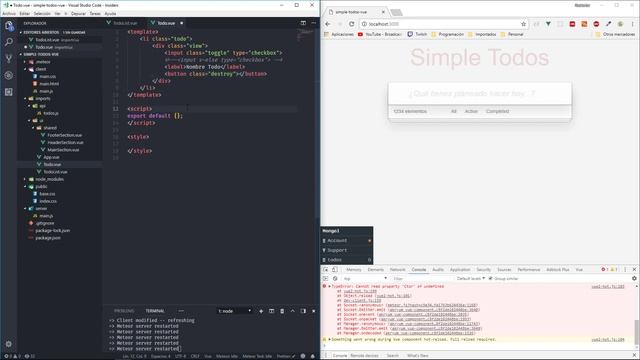Open the Search view in VS Code activity bar
Viewport: 640px width, 360px height.
click(x=9, y=42)
